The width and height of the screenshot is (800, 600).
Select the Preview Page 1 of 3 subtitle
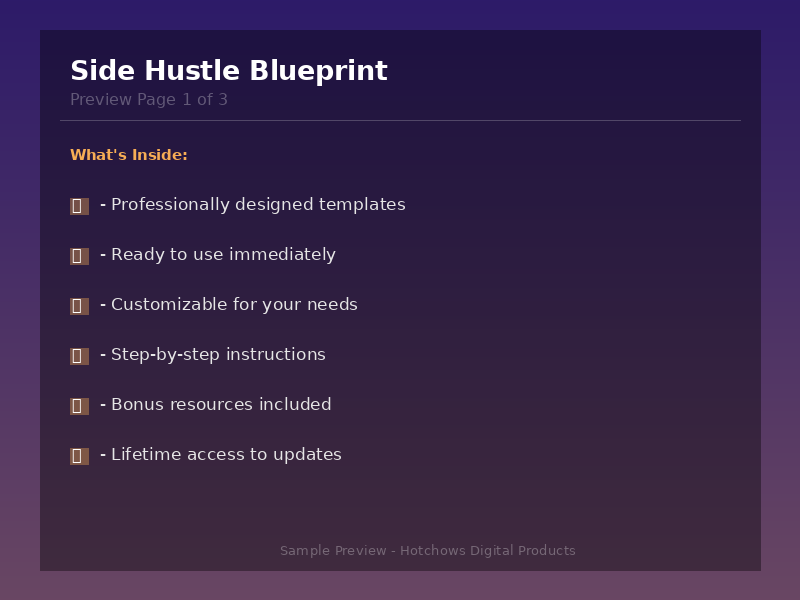coord(149,100)
